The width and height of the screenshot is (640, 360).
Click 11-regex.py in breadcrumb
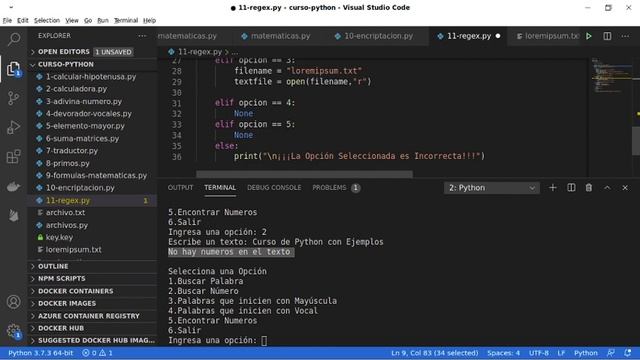[x=200, y=52]
